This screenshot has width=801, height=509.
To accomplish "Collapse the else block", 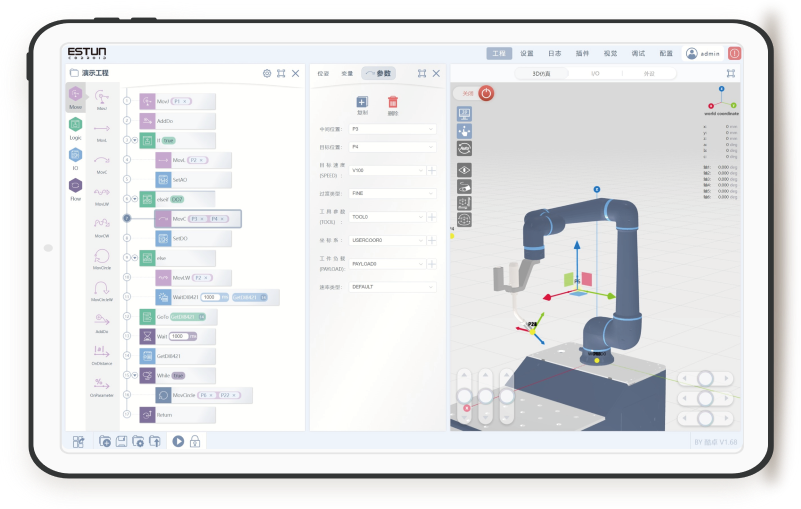I will pos(135,258).
